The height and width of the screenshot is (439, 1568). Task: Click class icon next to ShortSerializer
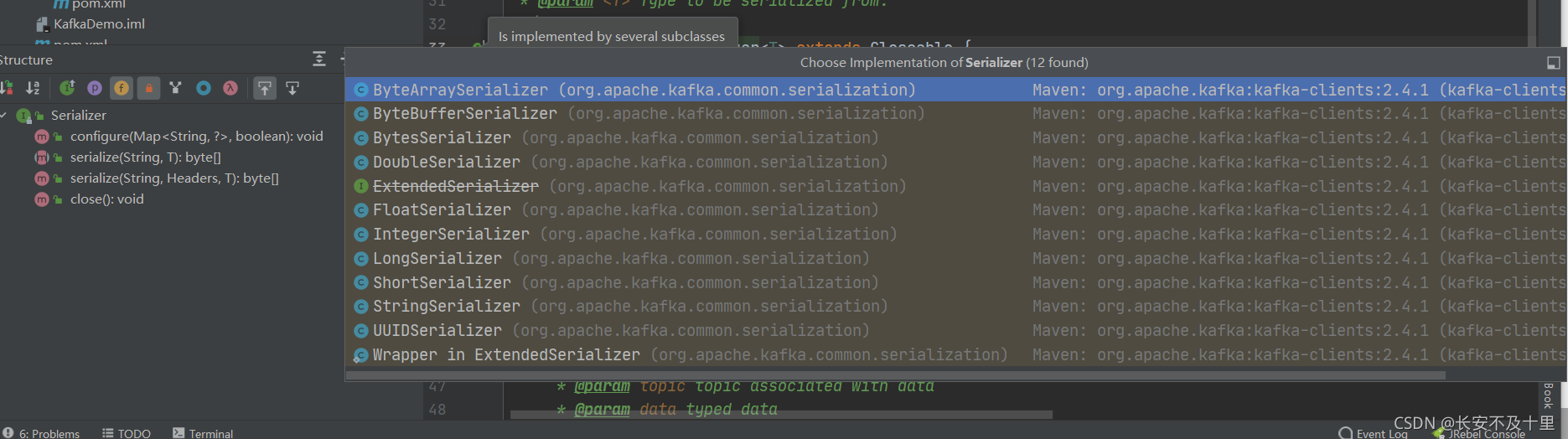tap(360, 283)
